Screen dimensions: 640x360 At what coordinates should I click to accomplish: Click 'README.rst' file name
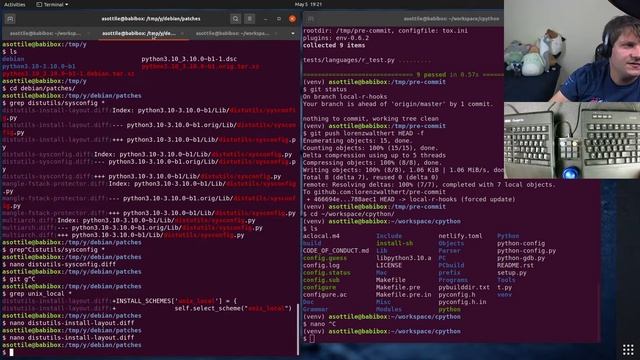click(x=515, y=265)
